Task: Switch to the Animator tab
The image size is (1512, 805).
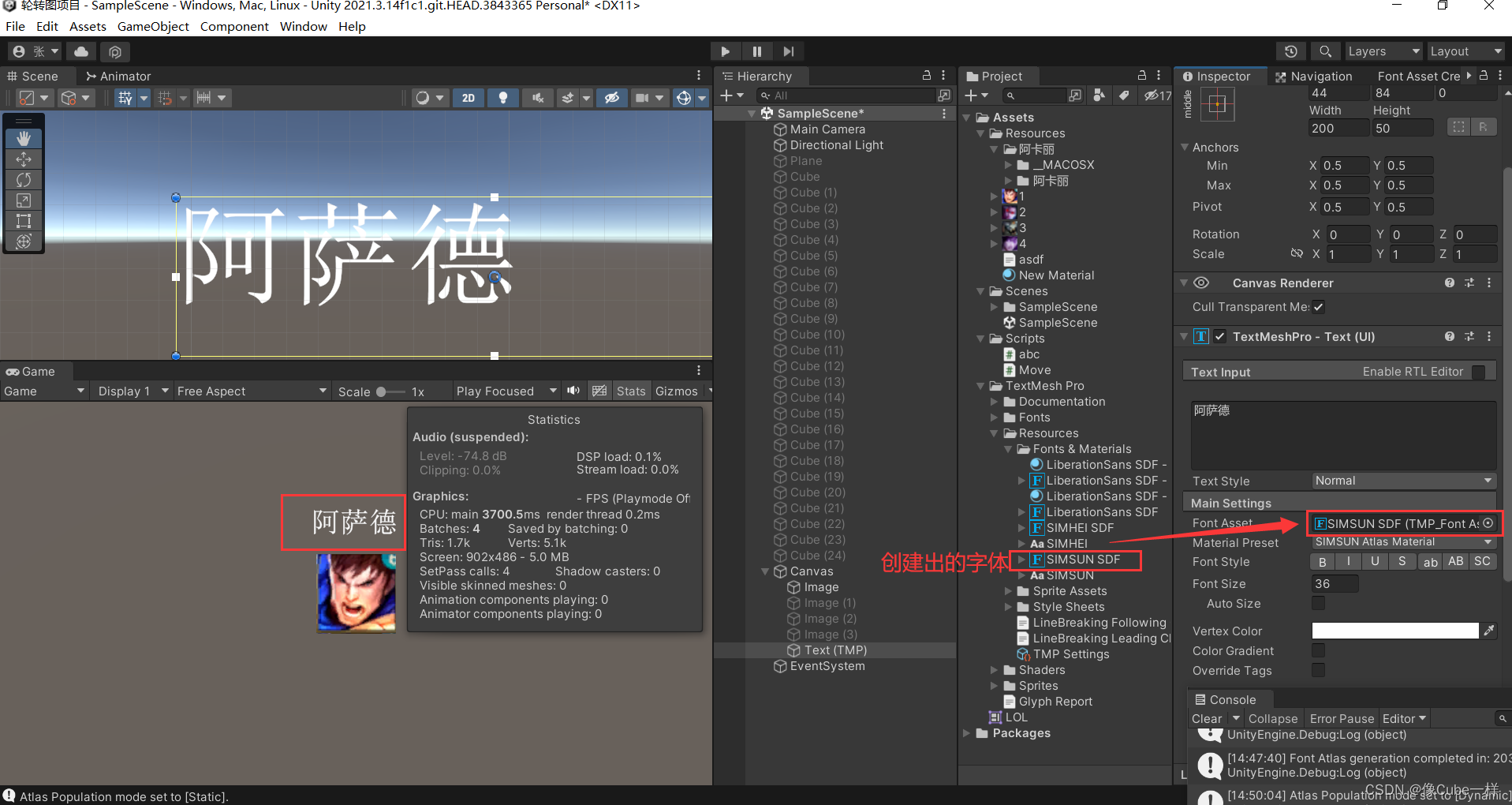Action: click(118, 76)
